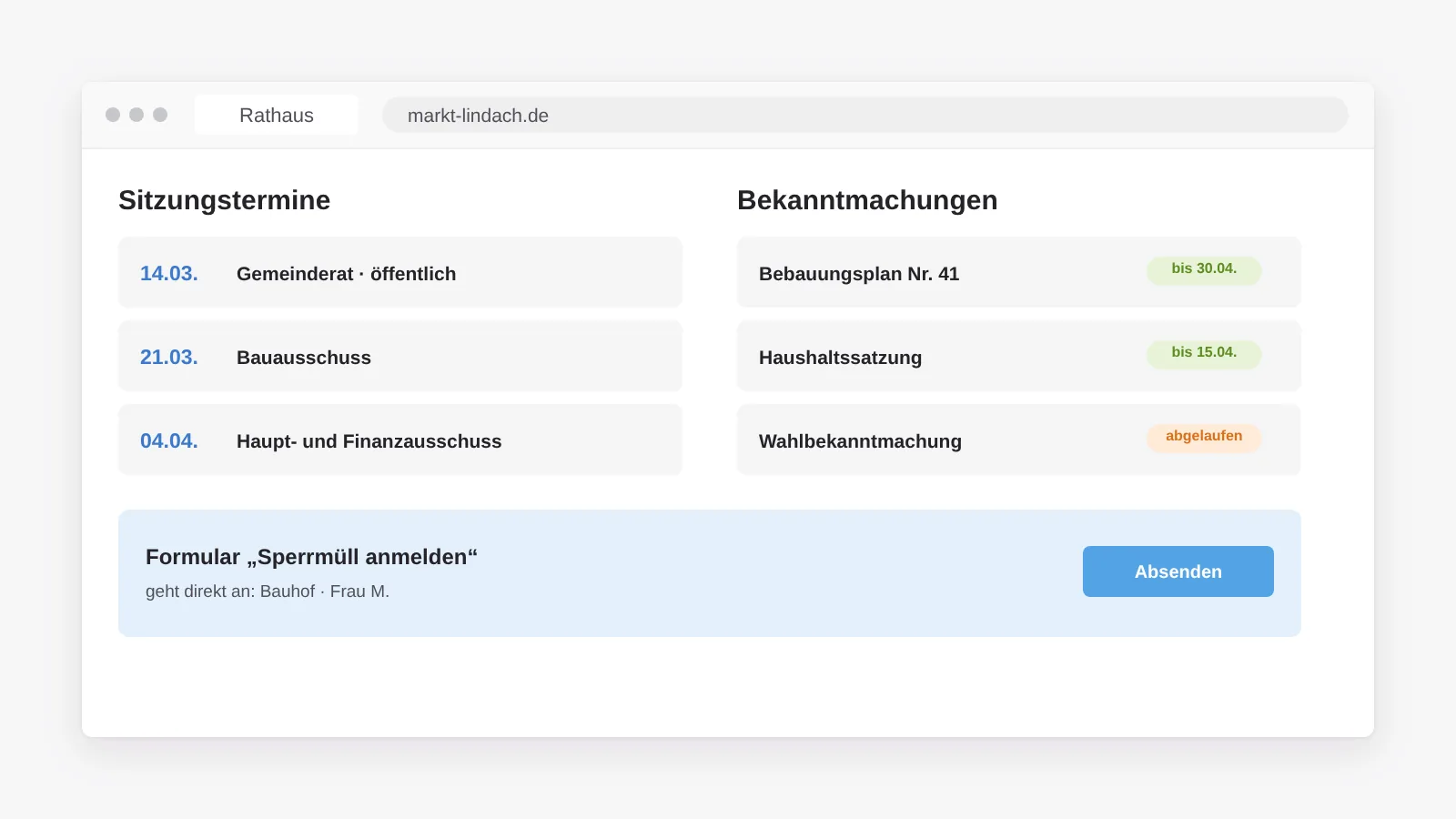1456x819 pixels.
Task: Submit the form with Absenden
Action: [x=1178, y=571]
